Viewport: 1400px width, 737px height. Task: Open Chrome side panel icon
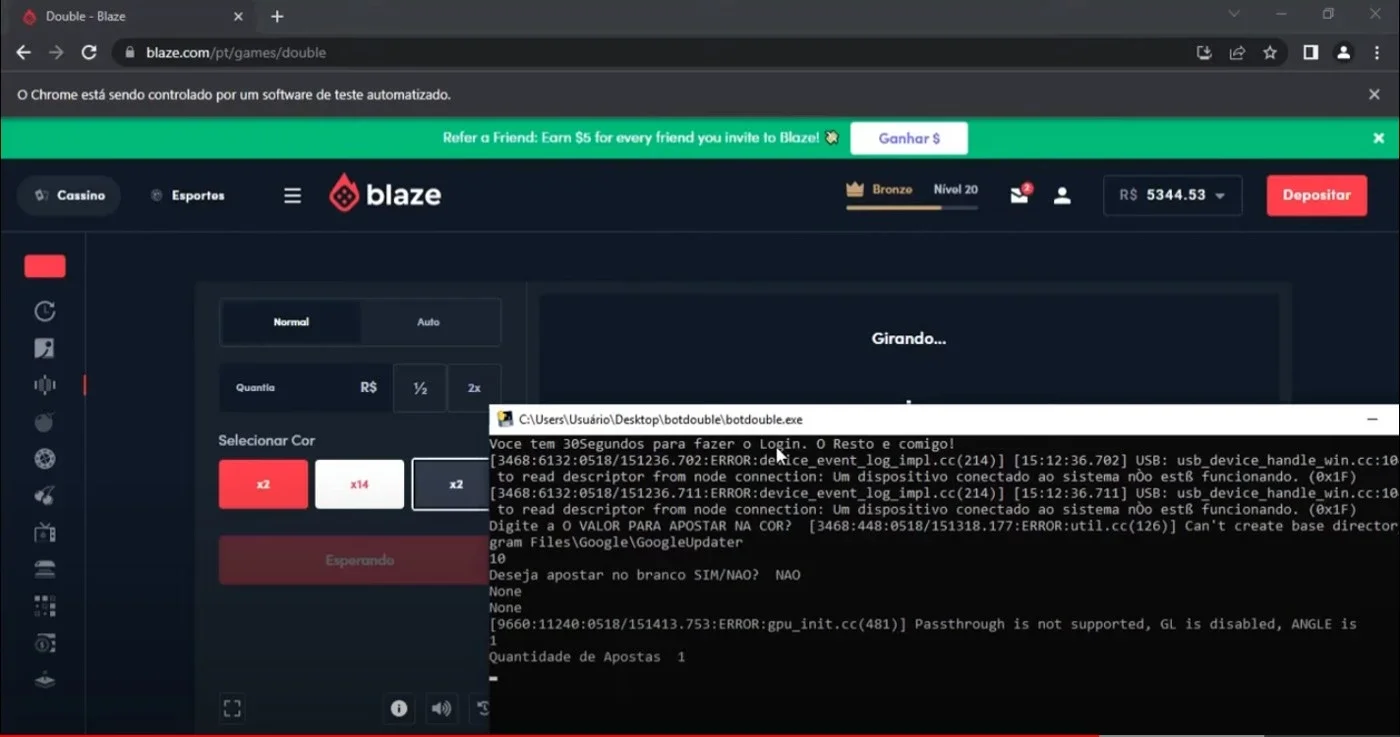click(1311, 53)
